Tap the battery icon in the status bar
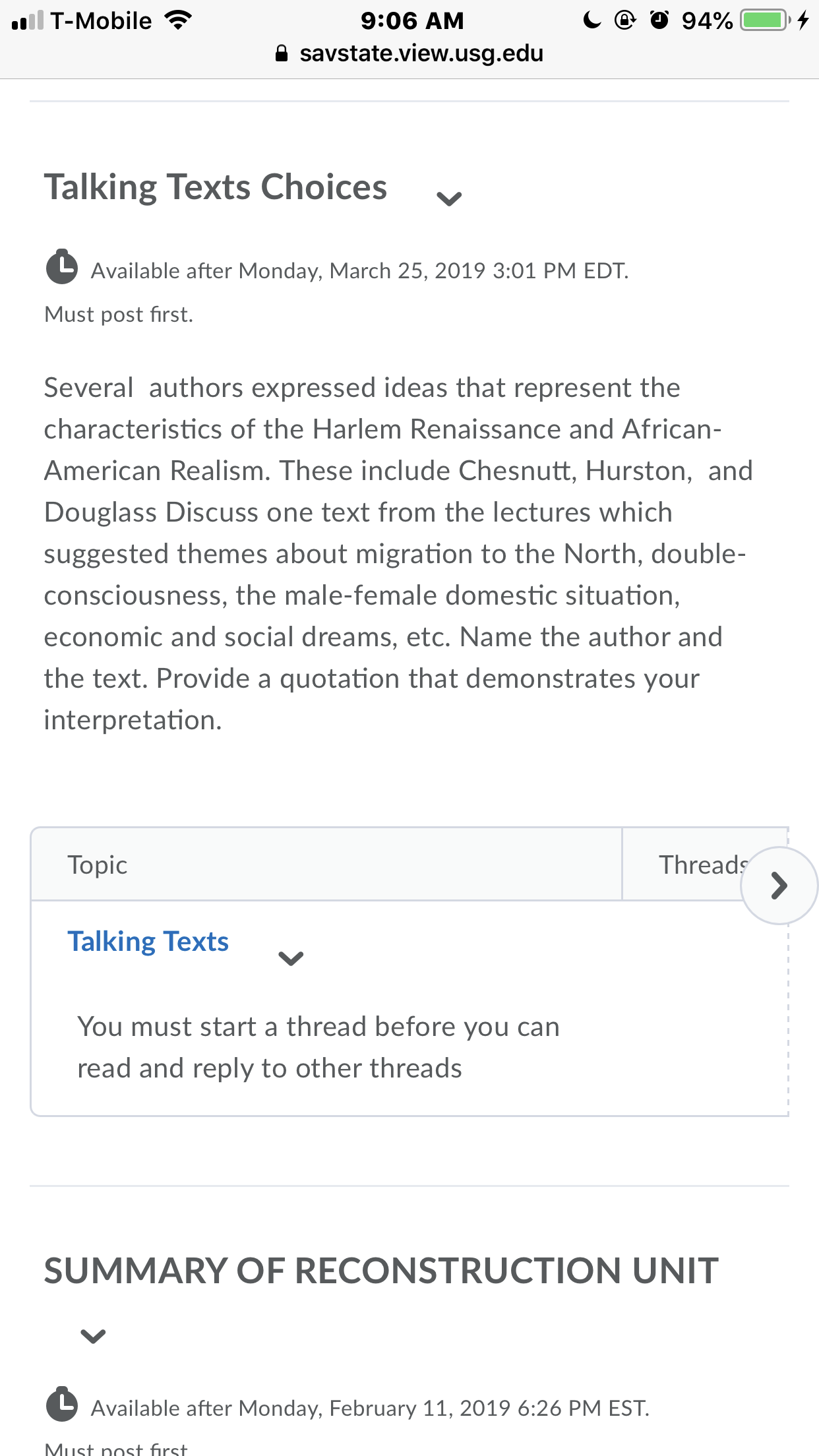The image size is (819, 1456). 766,20
